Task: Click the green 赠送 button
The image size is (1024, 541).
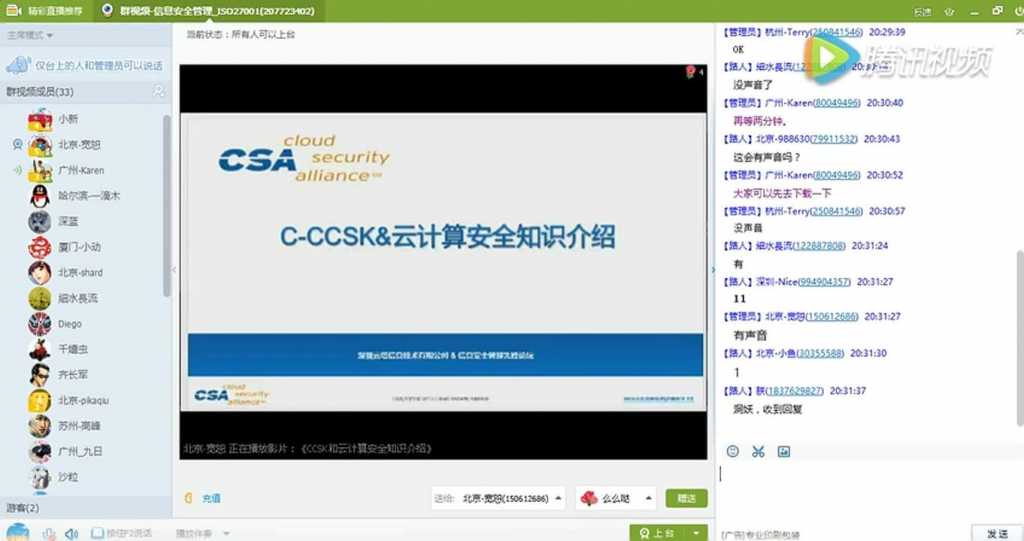Action: pos(686,499)
